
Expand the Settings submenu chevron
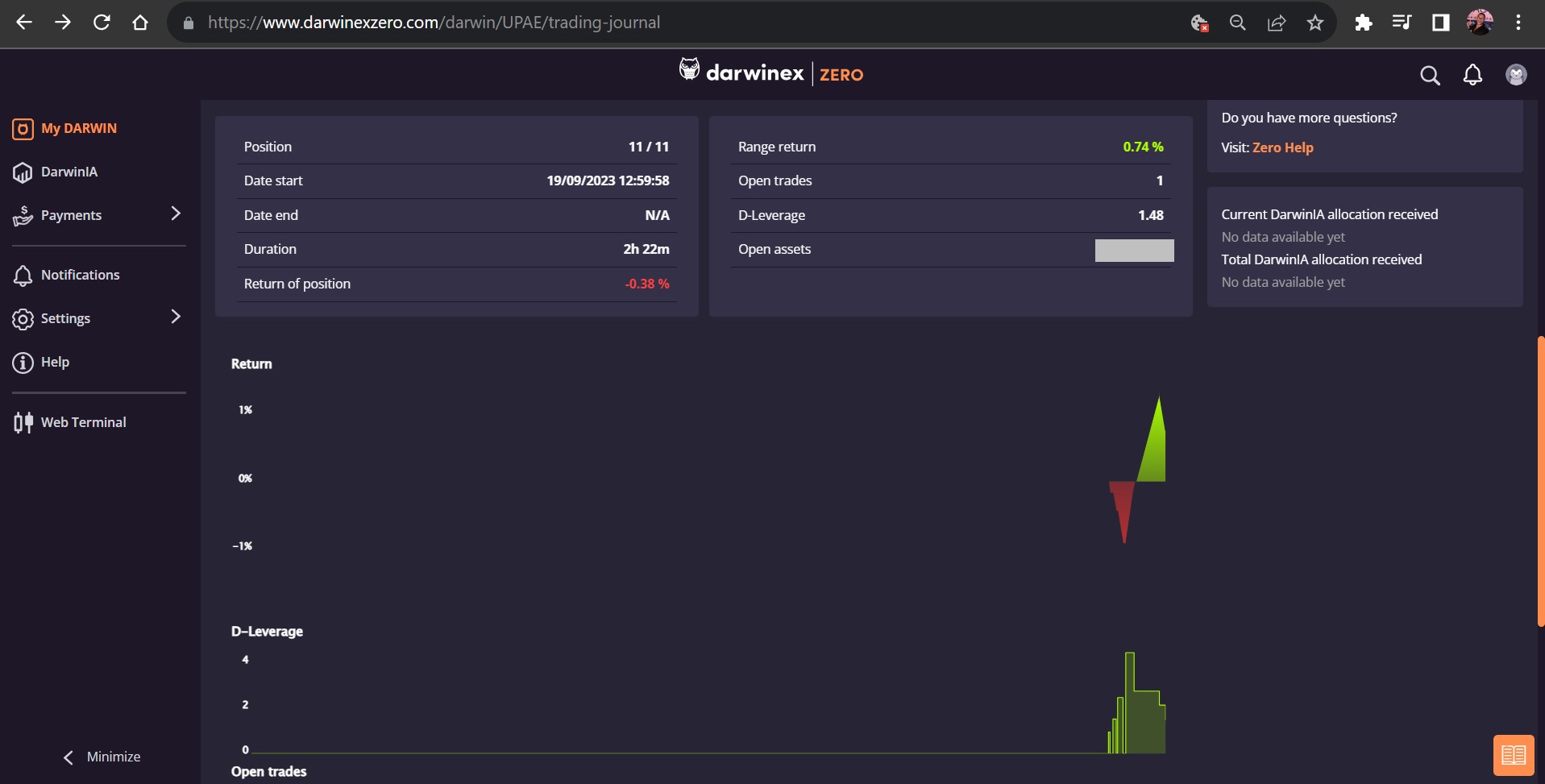point(176,317)
